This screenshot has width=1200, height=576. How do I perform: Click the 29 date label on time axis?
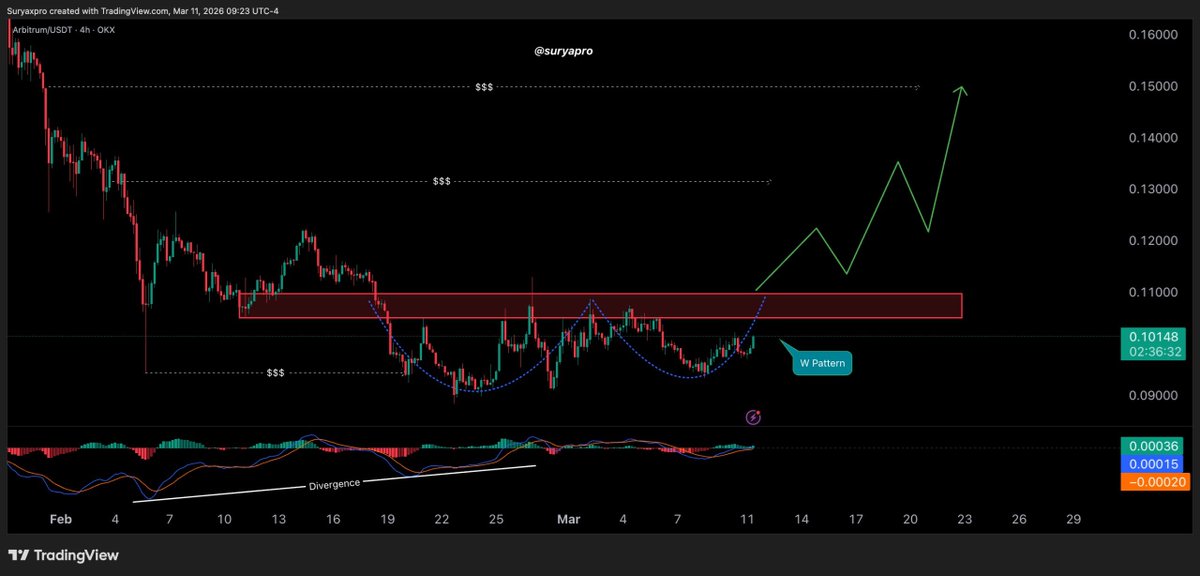(1073, 520)
